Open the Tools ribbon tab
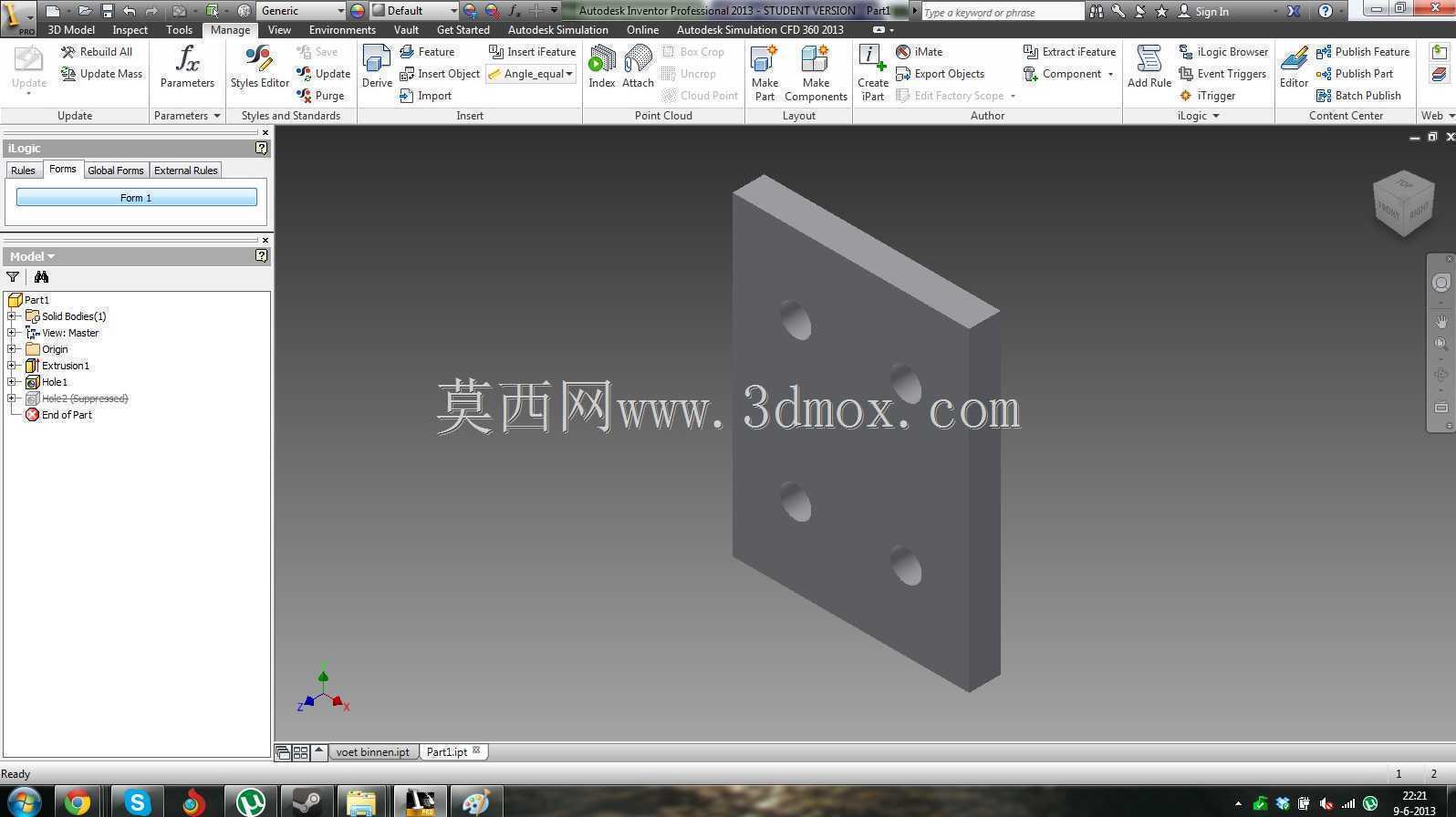This screenshot has height=817, width=1456. (179, 30)
